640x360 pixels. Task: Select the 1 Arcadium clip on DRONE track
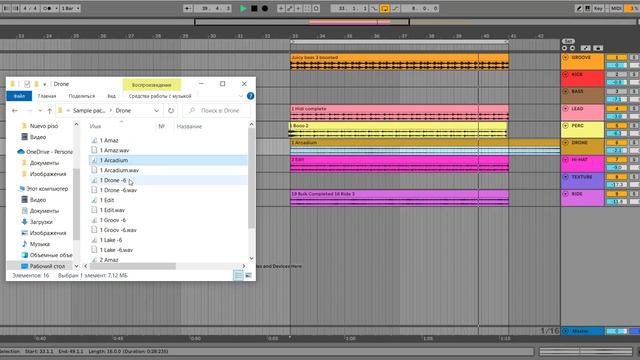pyautogui.click(x=424, y=147)
